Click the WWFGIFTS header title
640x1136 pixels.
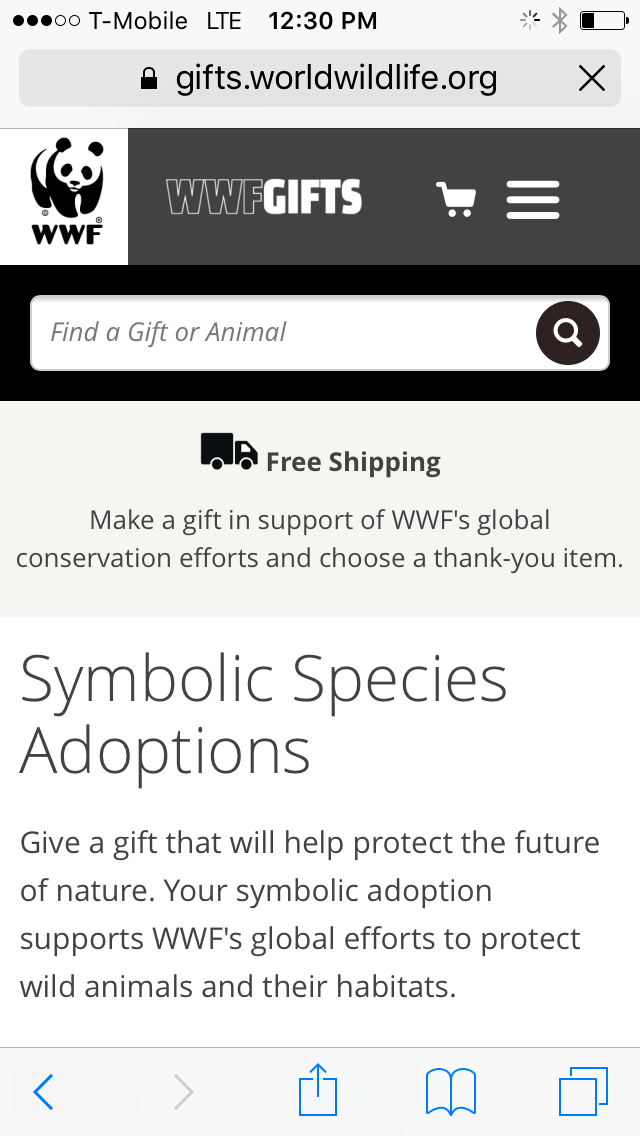click(264, 198)
